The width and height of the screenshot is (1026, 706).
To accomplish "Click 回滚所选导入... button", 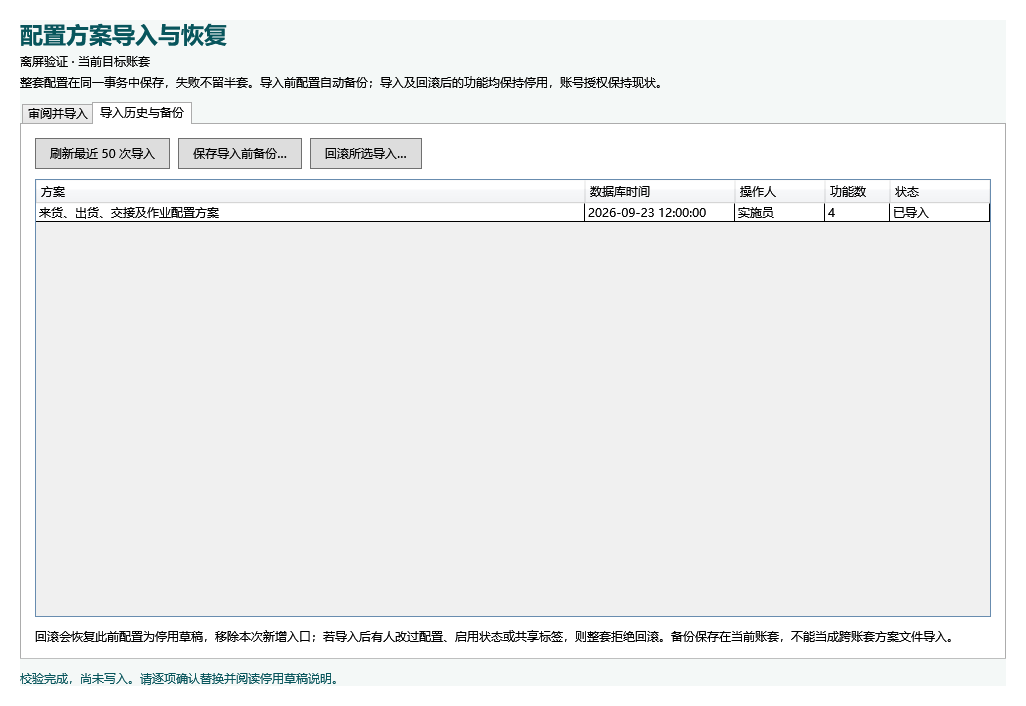I will click(366, 154).
